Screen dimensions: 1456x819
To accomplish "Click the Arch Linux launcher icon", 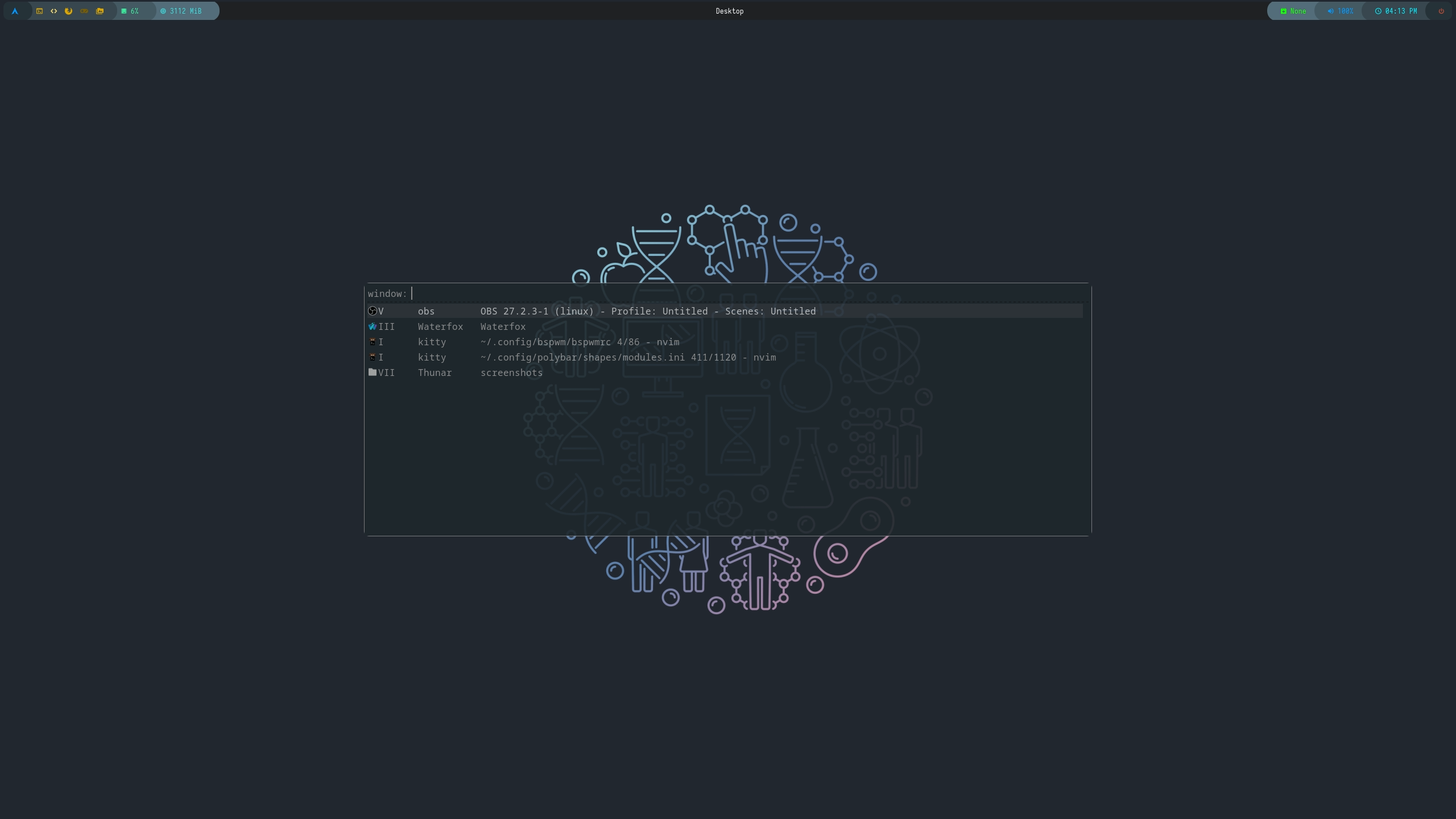I will [x=15, y=11].
